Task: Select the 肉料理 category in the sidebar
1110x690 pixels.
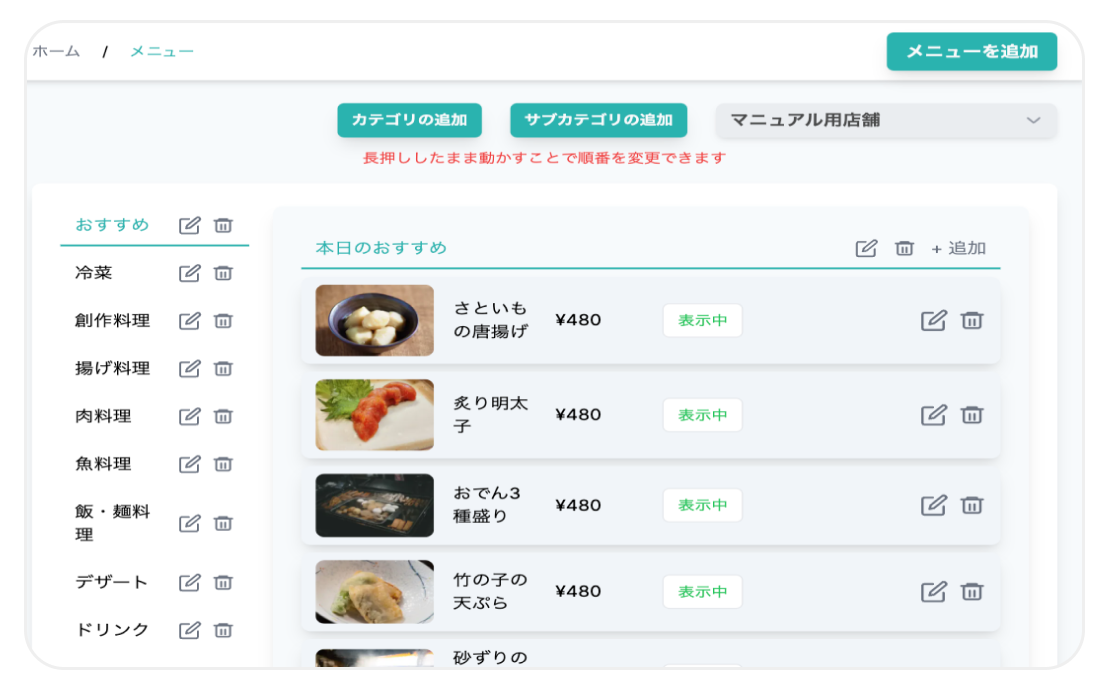Action: [103, 417]
